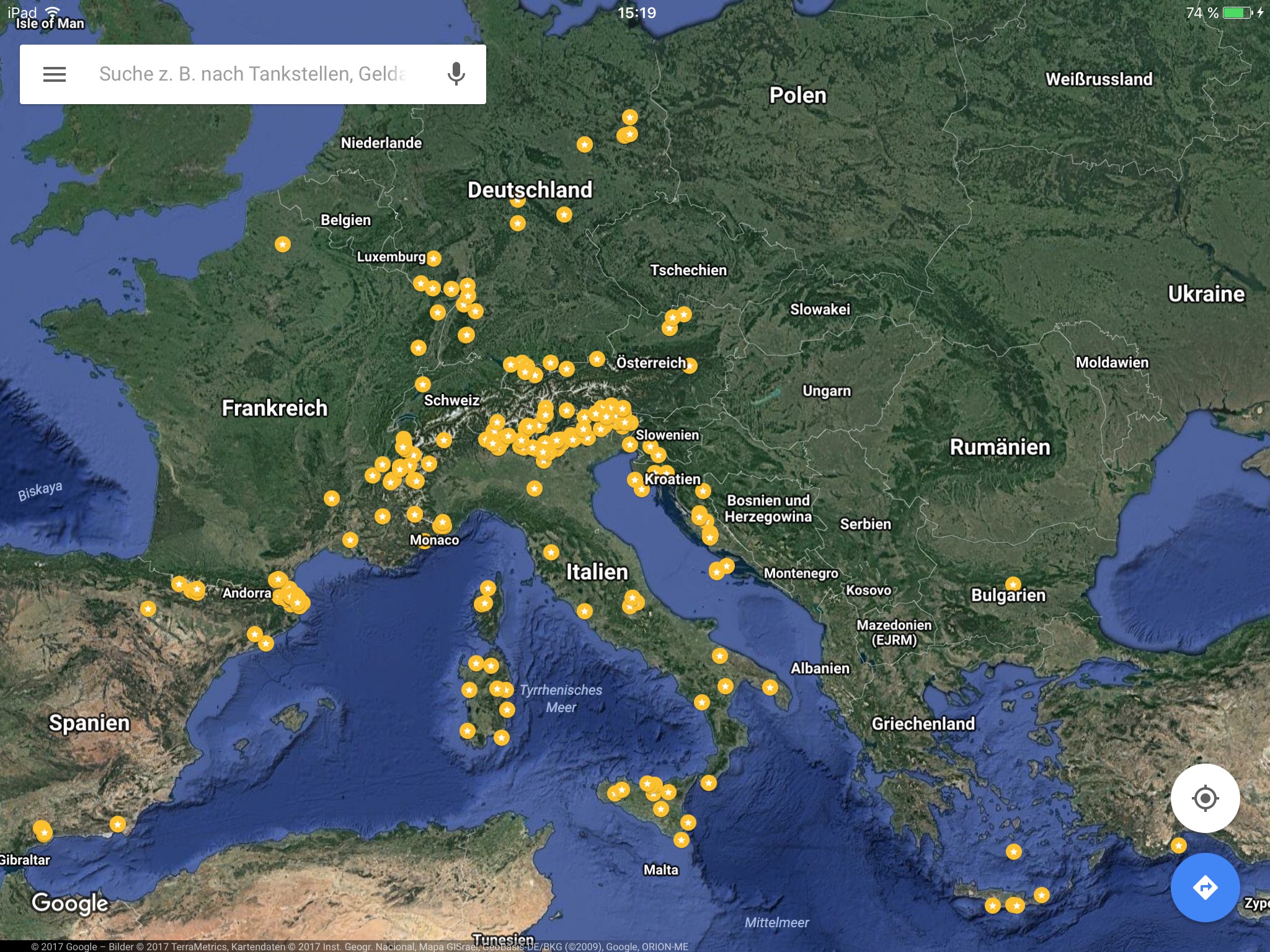This screenshot has height=952, width=1270.
Task: Select the star marker south of Malta label's Sicily tip
Action: [681, 840]
